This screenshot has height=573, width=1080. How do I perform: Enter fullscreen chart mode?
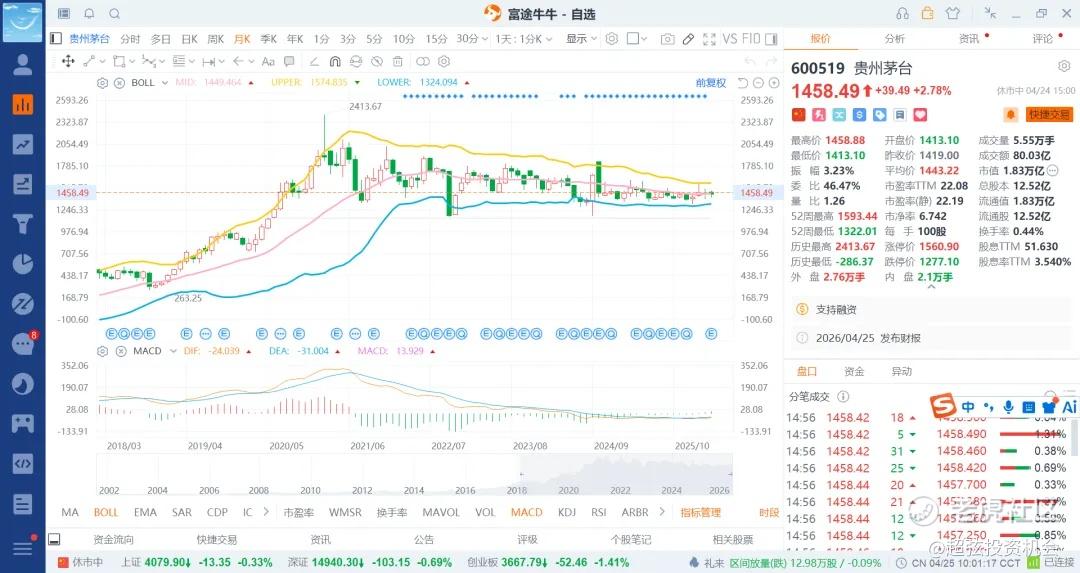[x=709, y=39]
